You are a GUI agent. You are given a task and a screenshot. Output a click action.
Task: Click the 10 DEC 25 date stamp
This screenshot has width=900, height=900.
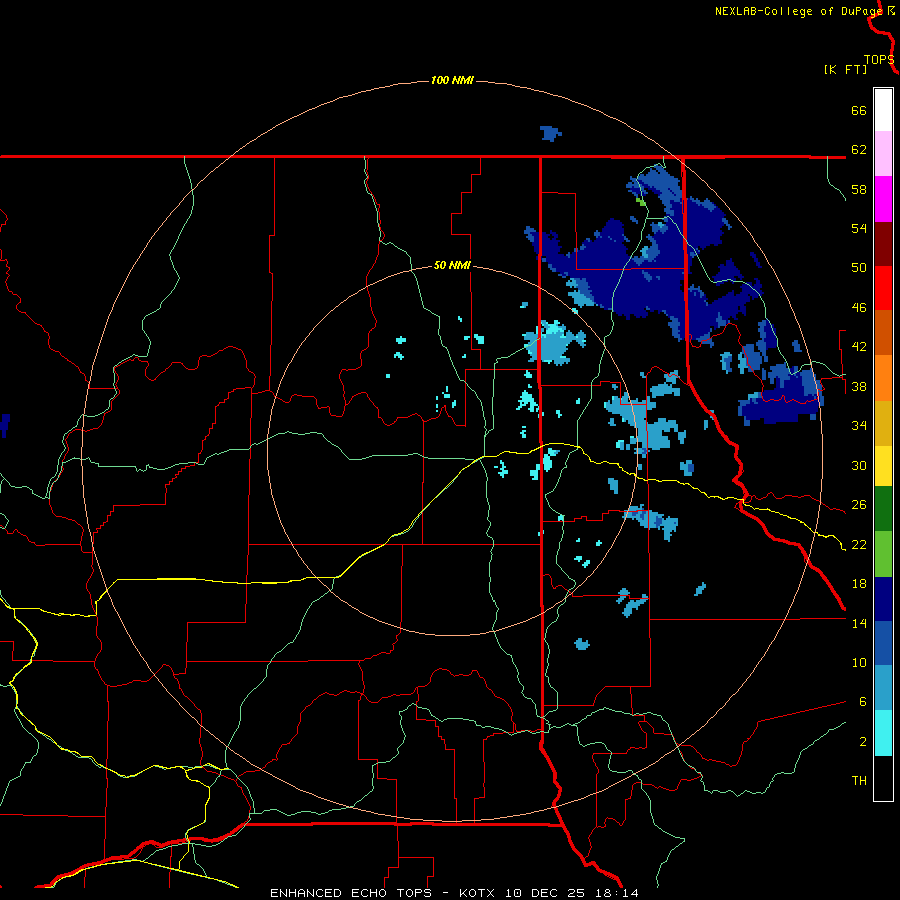point(545,893)
